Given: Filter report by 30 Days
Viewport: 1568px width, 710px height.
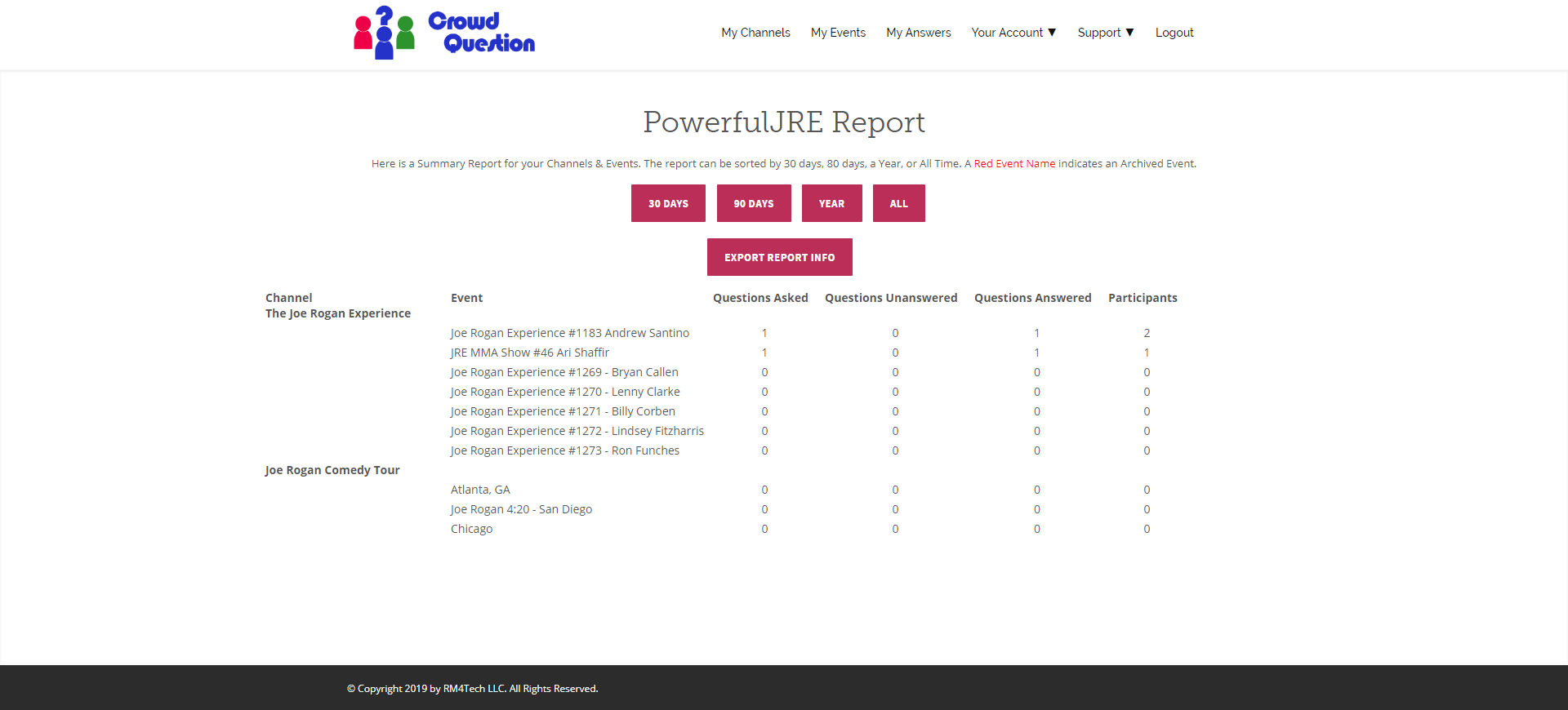Looking at the screenshot, I should (668, 203).
